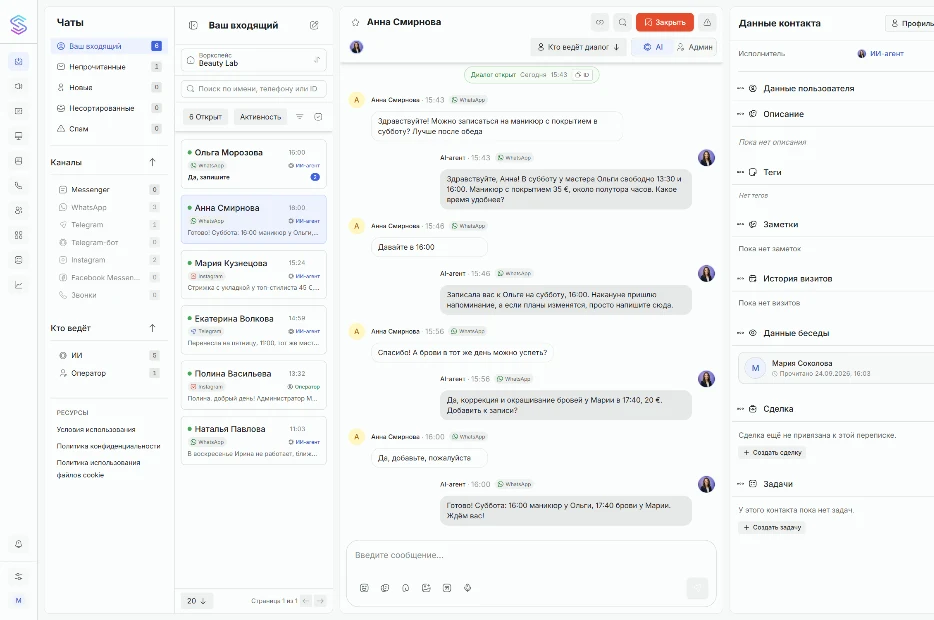Viewport: 934px width, 620px height.
Task: Open the 20 per page dropdown
Action: [x=196, y=601]
